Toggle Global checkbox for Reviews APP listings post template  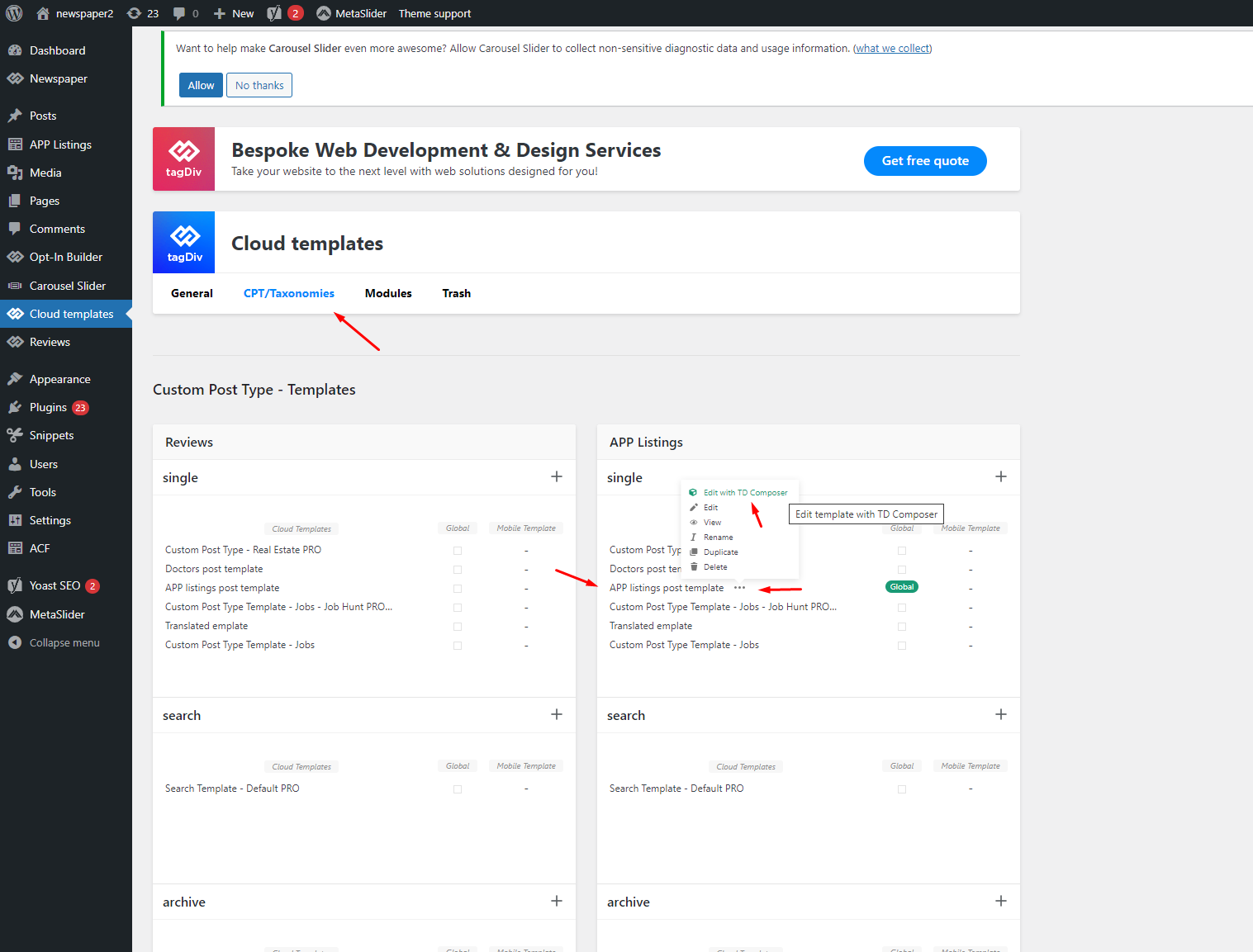pyautogui.click(x=458, y=589)
